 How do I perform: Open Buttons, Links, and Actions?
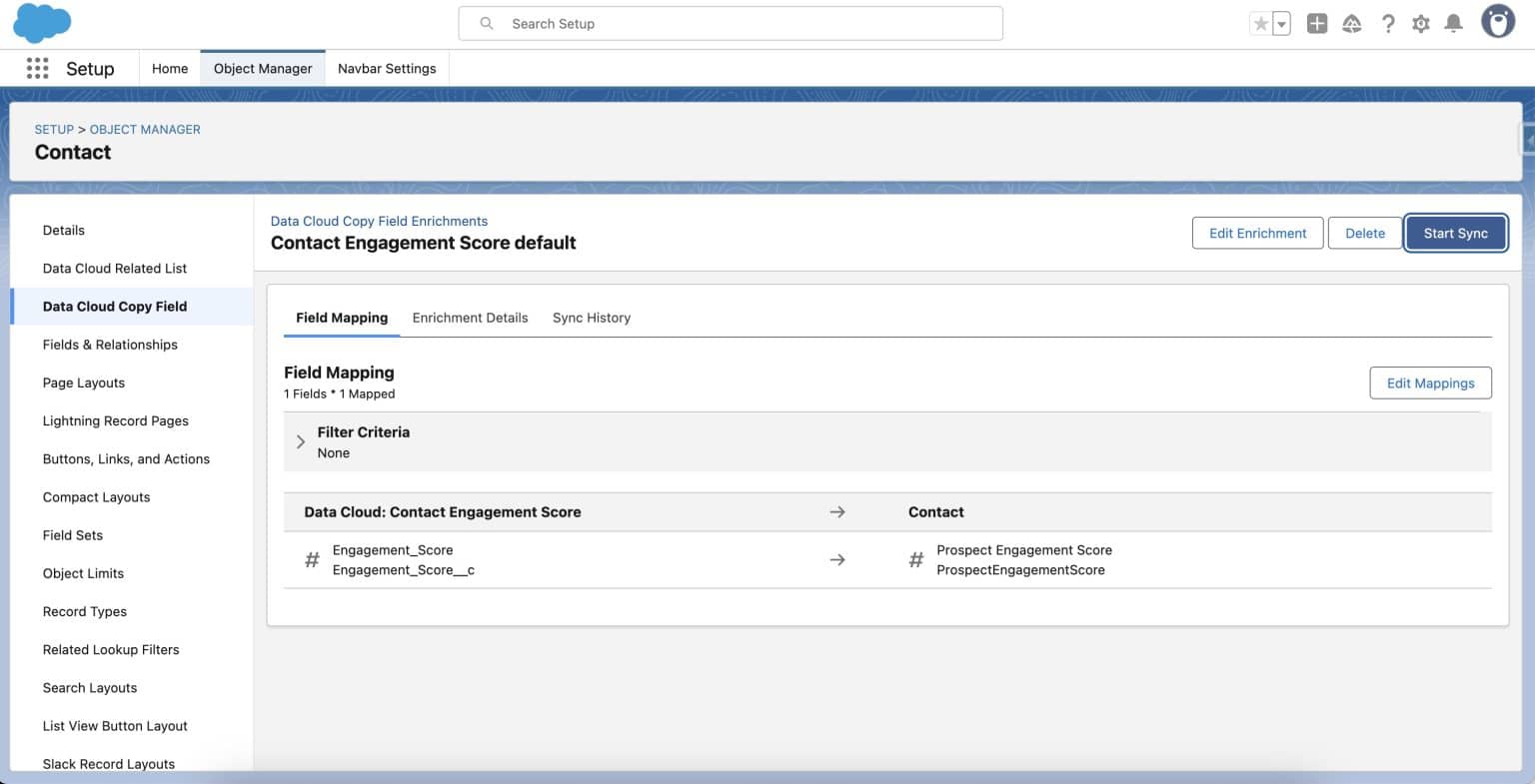126,458
